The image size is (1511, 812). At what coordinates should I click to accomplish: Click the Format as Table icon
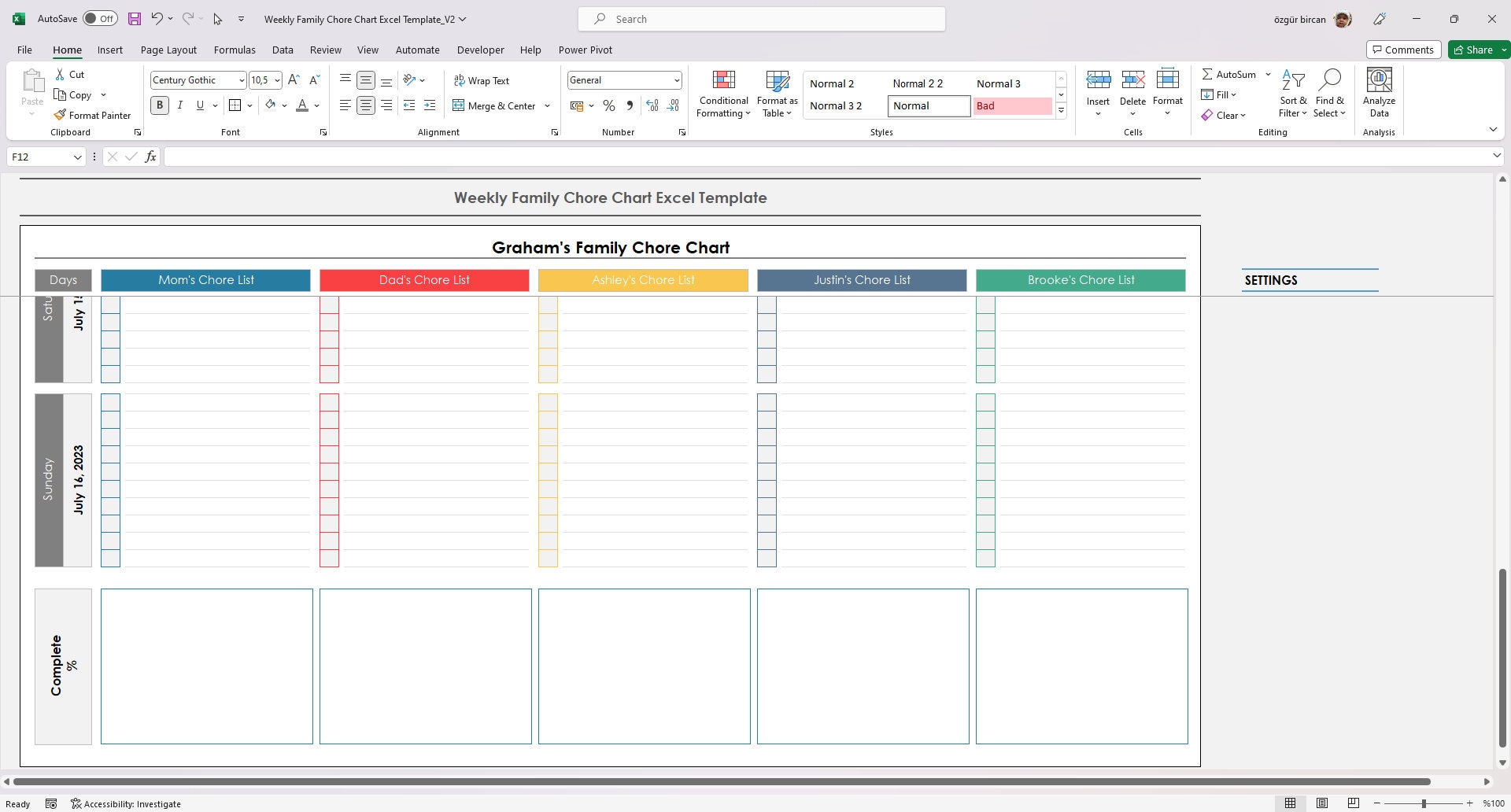(x=777, y=88)
